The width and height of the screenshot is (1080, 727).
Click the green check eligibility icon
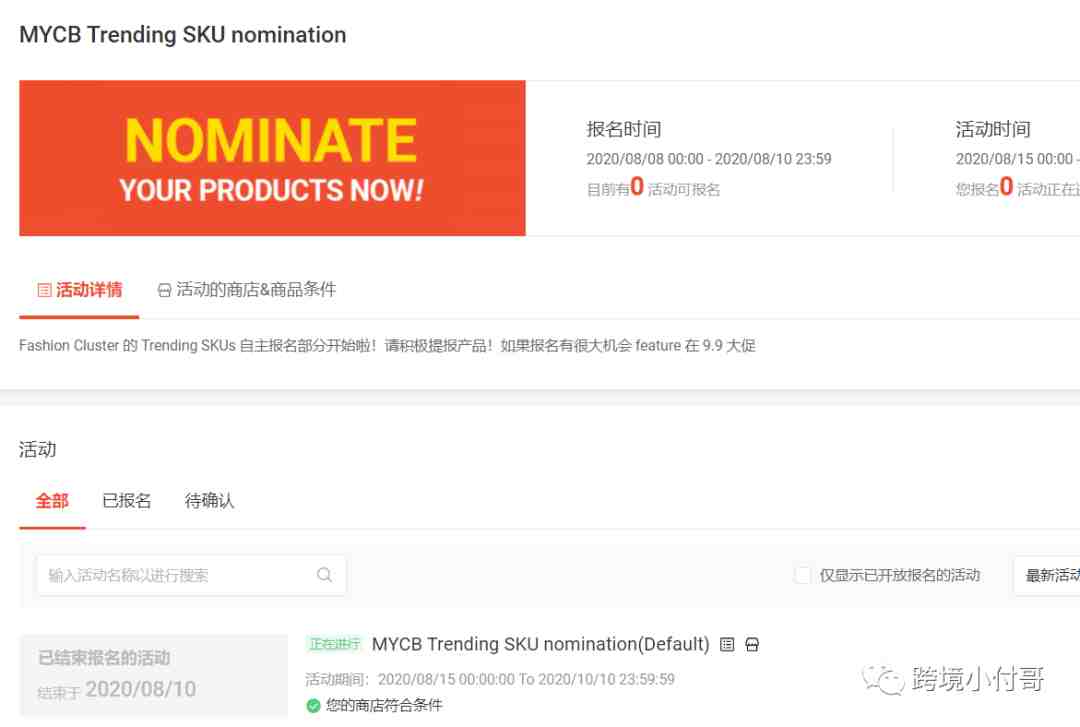313,705
